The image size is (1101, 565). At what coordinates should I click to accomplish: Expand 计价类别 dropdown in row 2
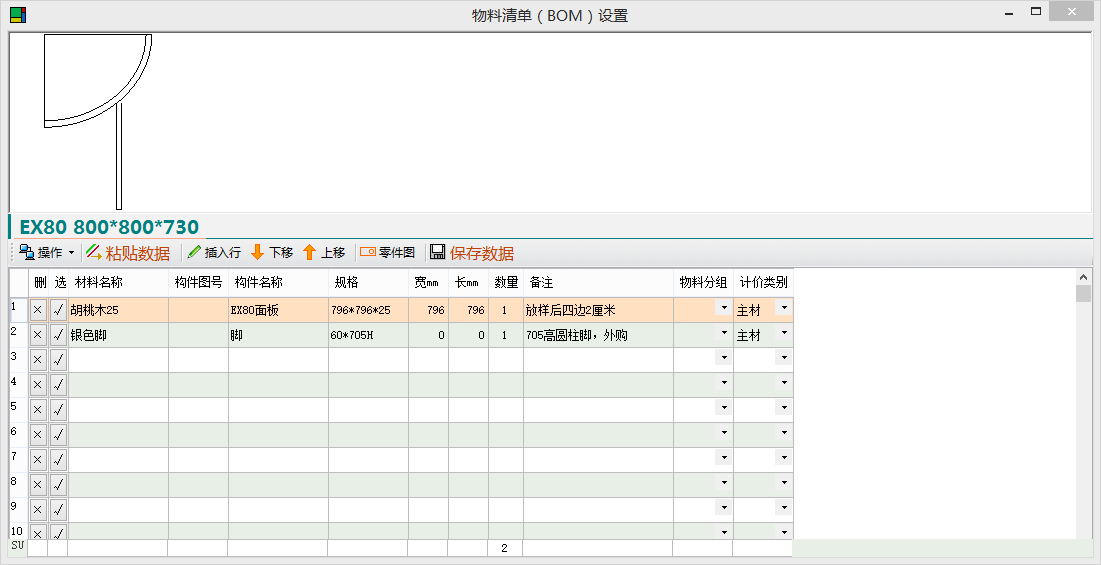pyautogui.click(x=784, y=334)
